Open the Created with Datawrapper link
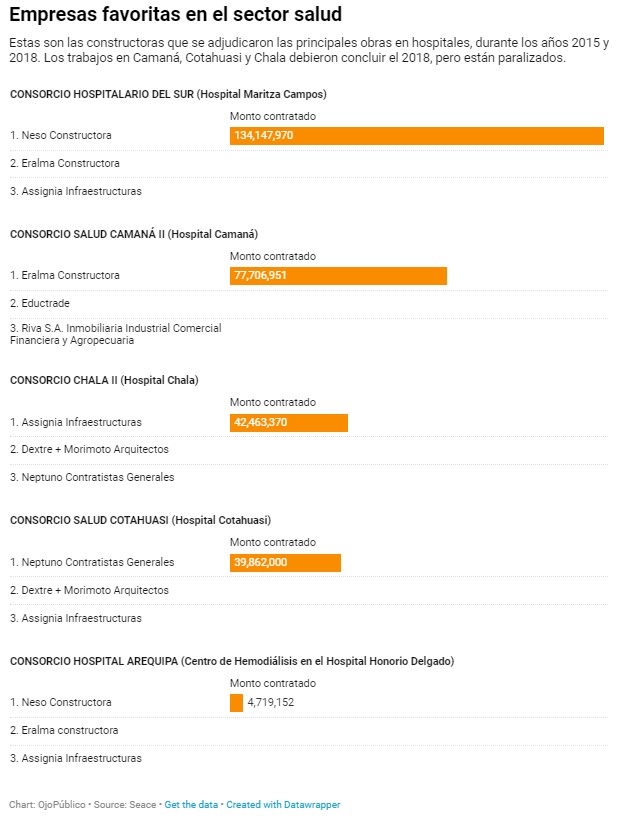The width and height of the screenshot is (633, 819). [283, 804]
